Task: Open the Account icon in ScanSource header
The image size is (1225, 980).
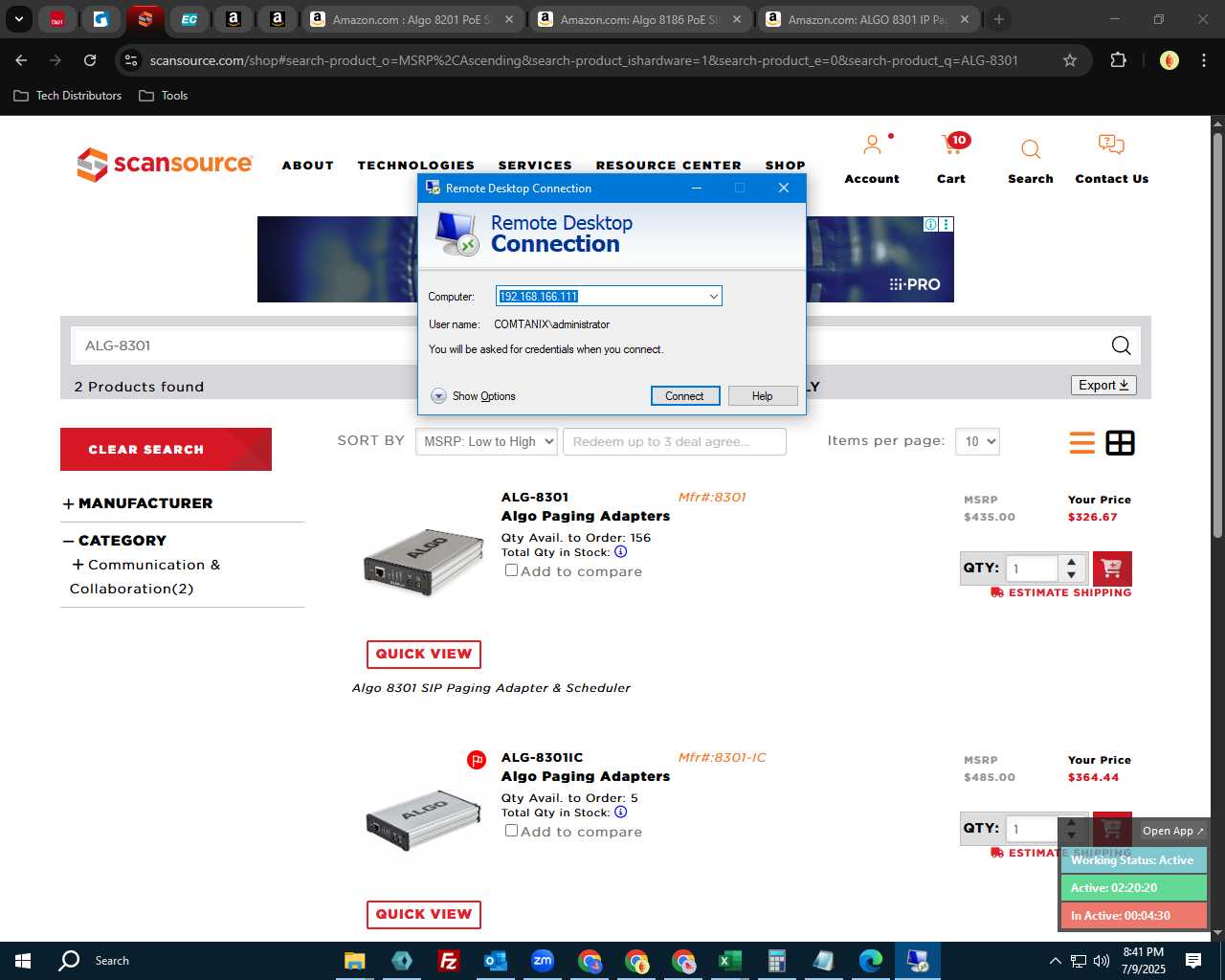Action: coord(872,145)
